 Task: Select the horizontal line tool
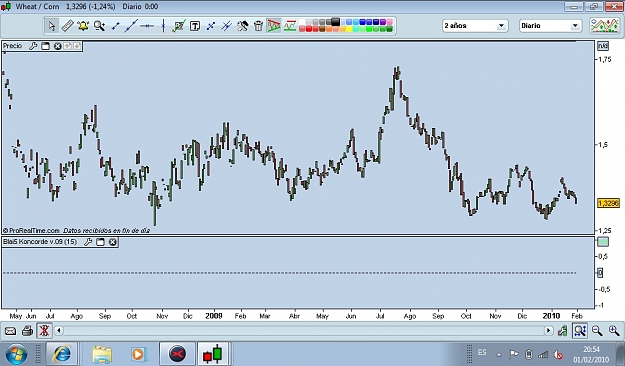click(x=147, y=26)
